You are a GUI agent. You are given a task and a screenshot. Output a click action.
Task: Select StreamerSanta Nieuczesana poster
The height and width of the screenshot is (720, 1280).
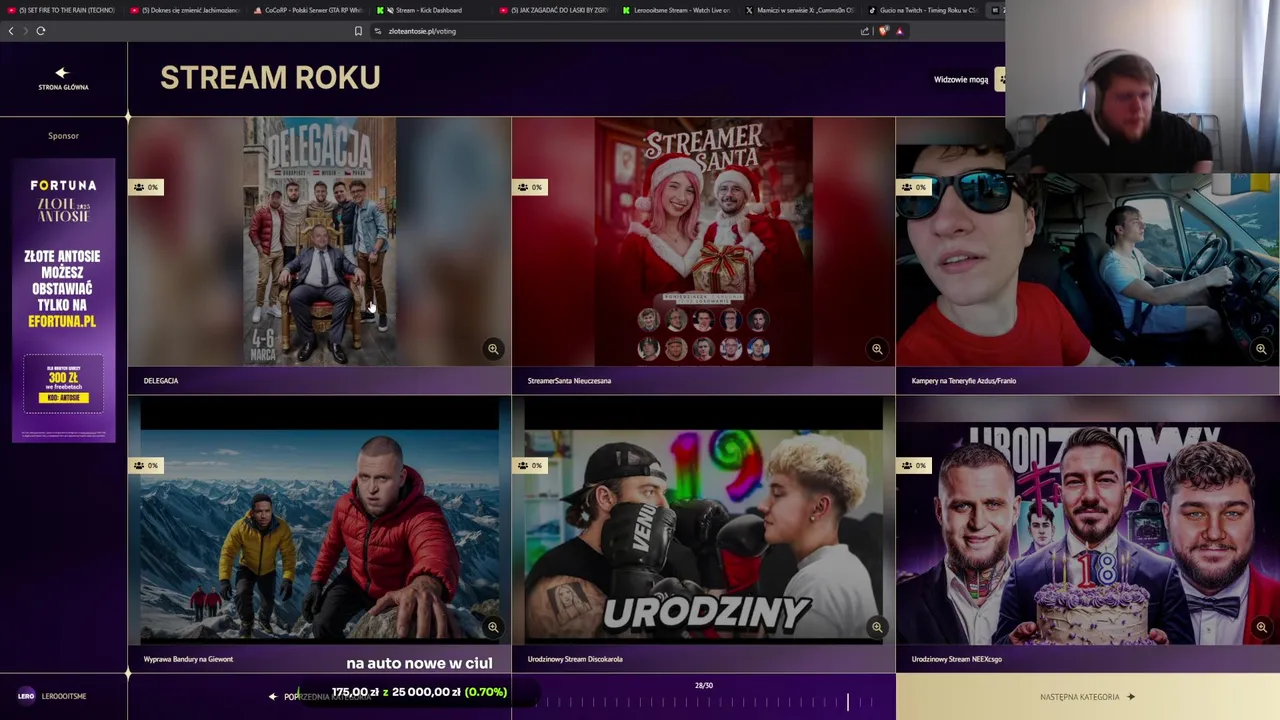pyautogui.click(x=704, y=241)
